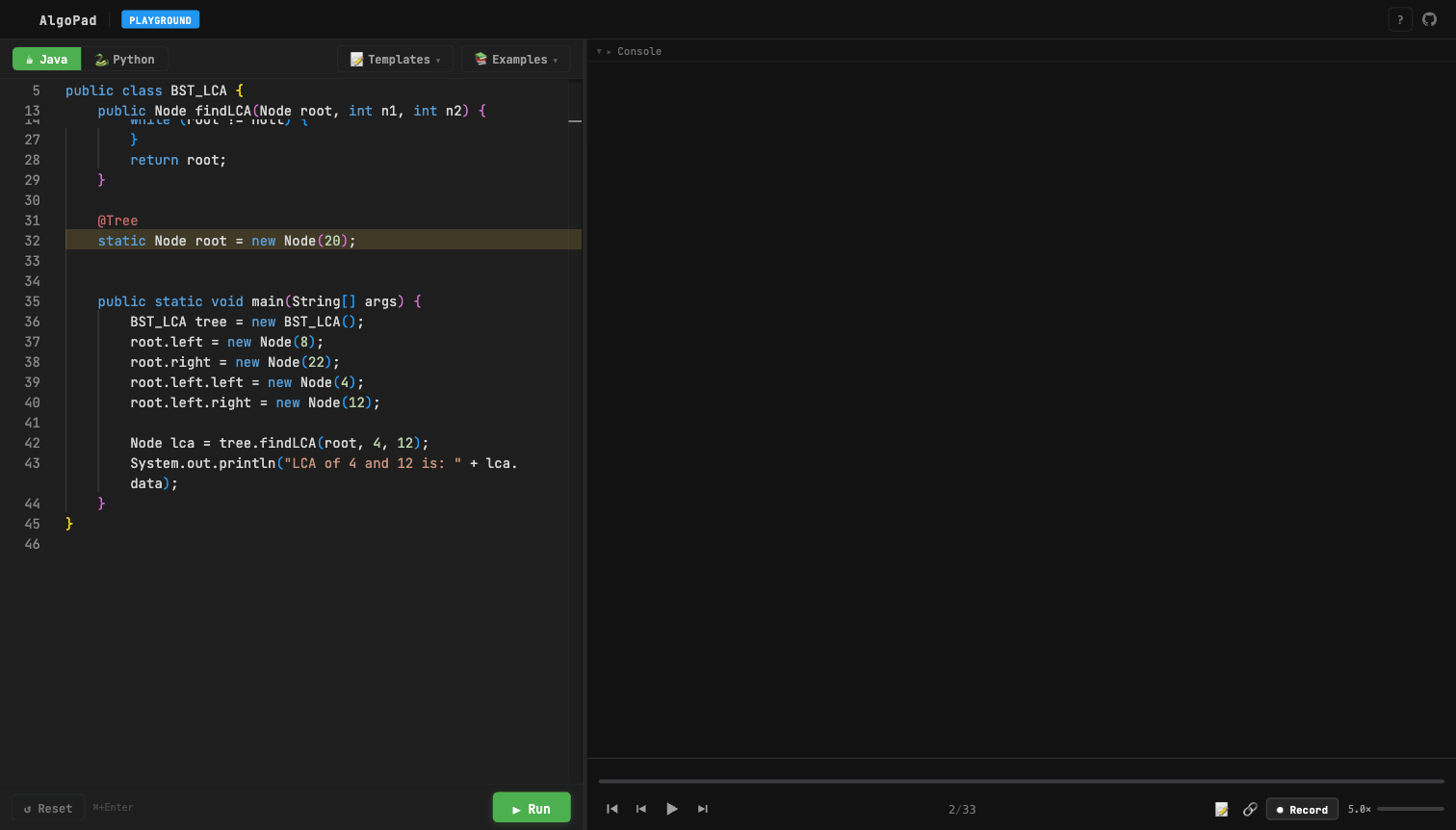Jump to the first step in playback

(x=612, y=809)
